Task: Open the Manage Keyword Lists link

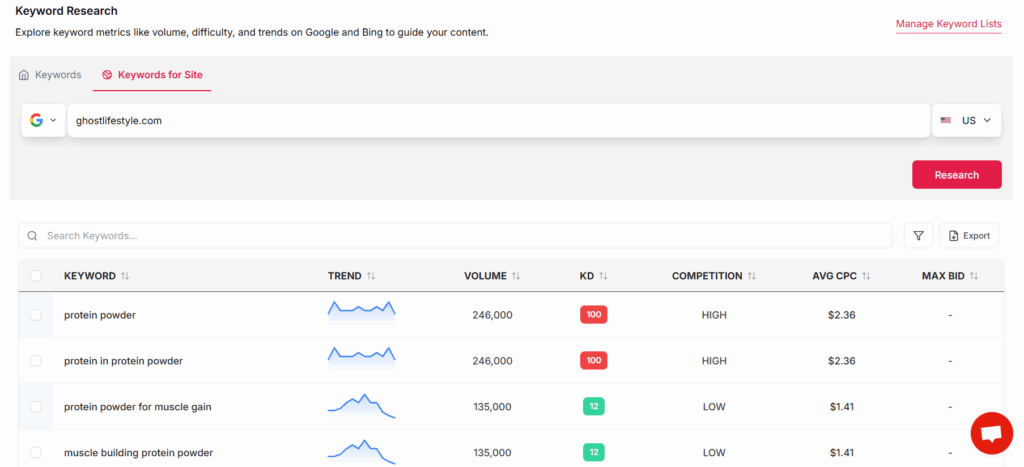Action: click(x=948, y=24)
